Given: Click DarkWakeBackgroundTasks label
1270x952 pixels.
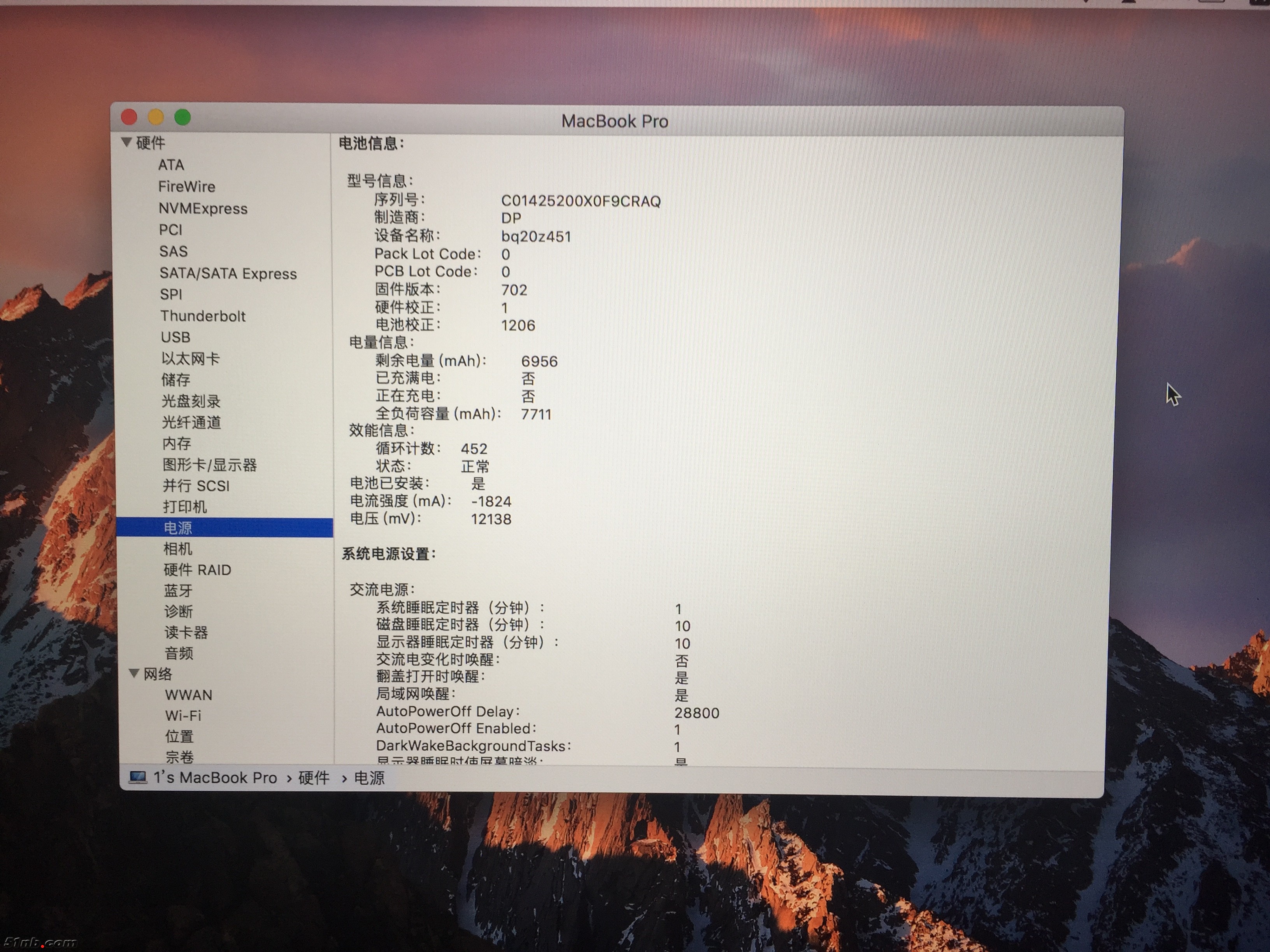Looking at the screenshot, I should click(x=474, y=745).
